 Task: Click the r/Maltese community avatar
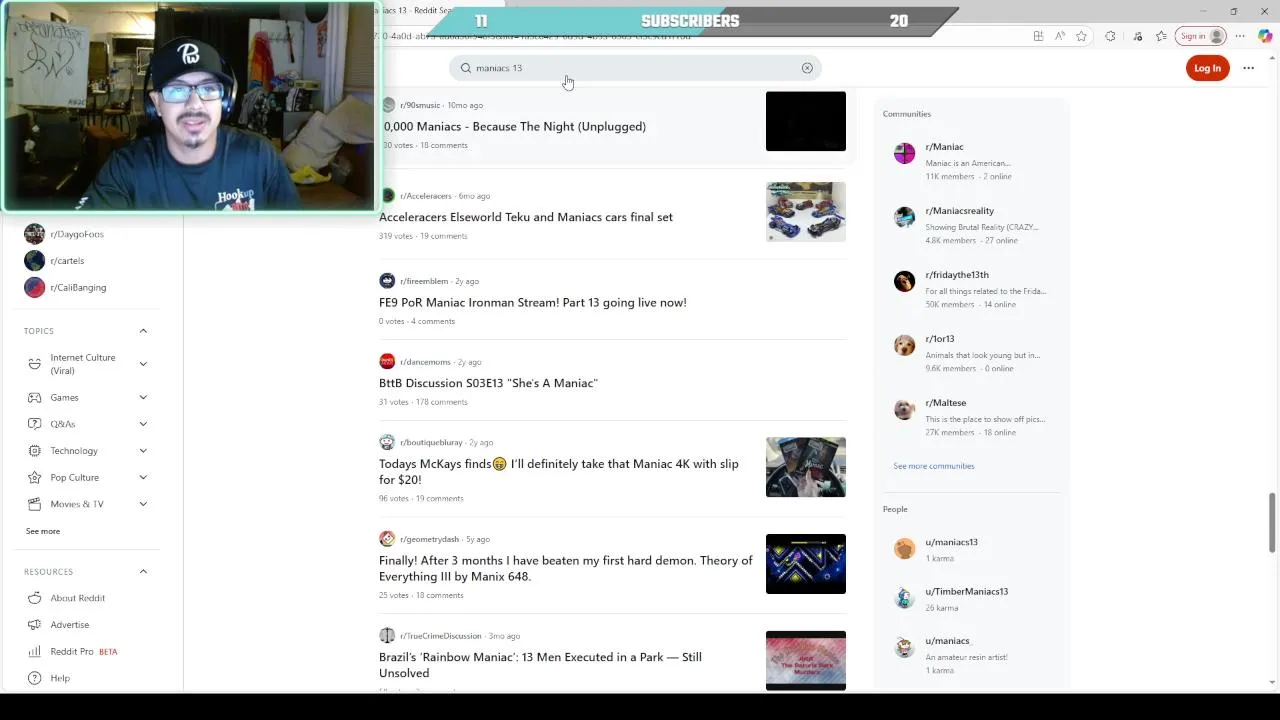904,409
